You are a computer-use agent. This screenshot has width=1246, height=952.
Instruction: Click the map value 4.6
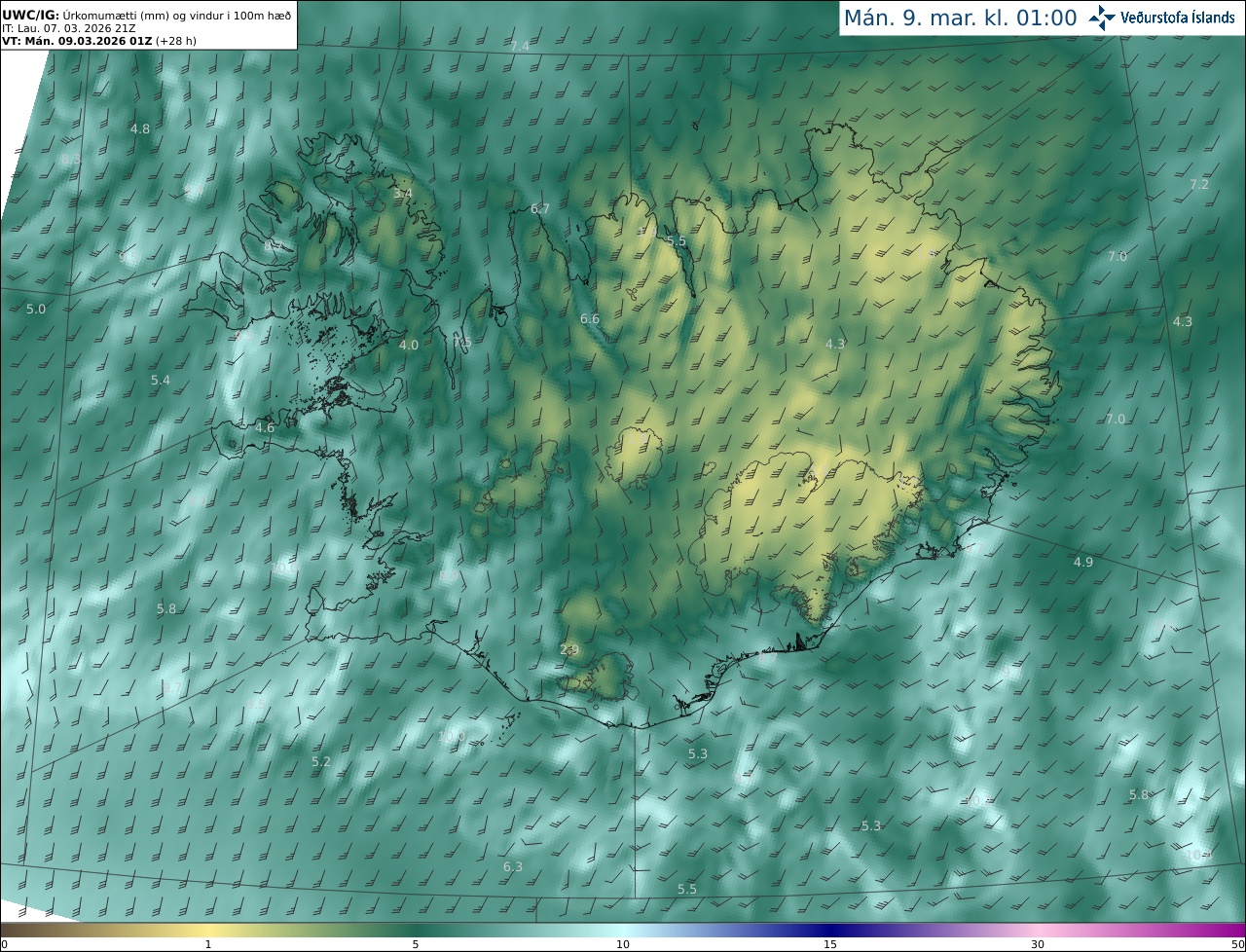pyautogui.click(x=265, y=427)
